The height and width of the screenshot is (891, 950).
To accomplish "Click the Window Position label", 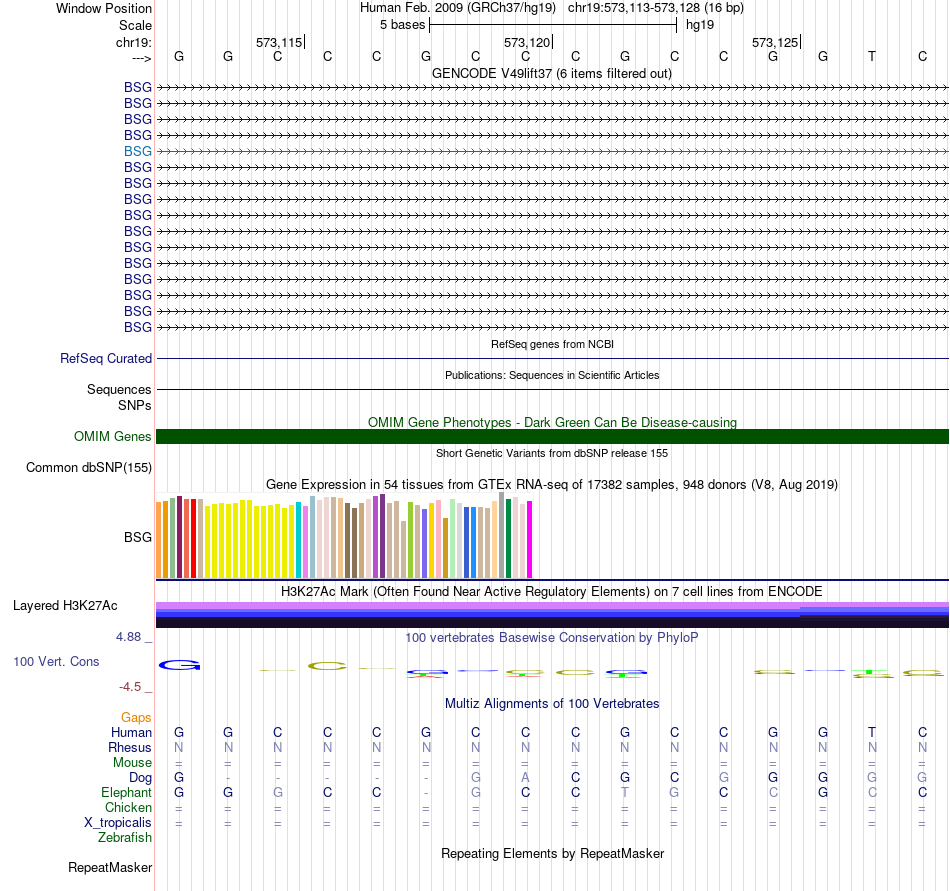I will coord(104,8).
